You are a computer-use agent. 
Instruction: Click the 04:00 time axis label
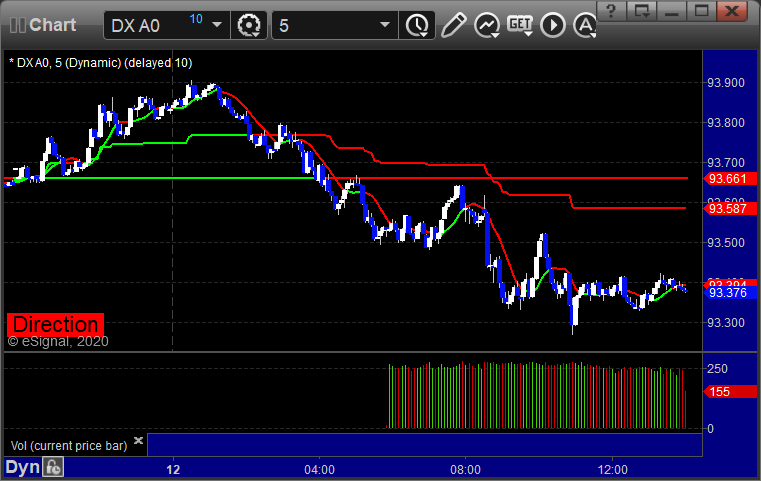pyautogui.click(x=319, y=470)
